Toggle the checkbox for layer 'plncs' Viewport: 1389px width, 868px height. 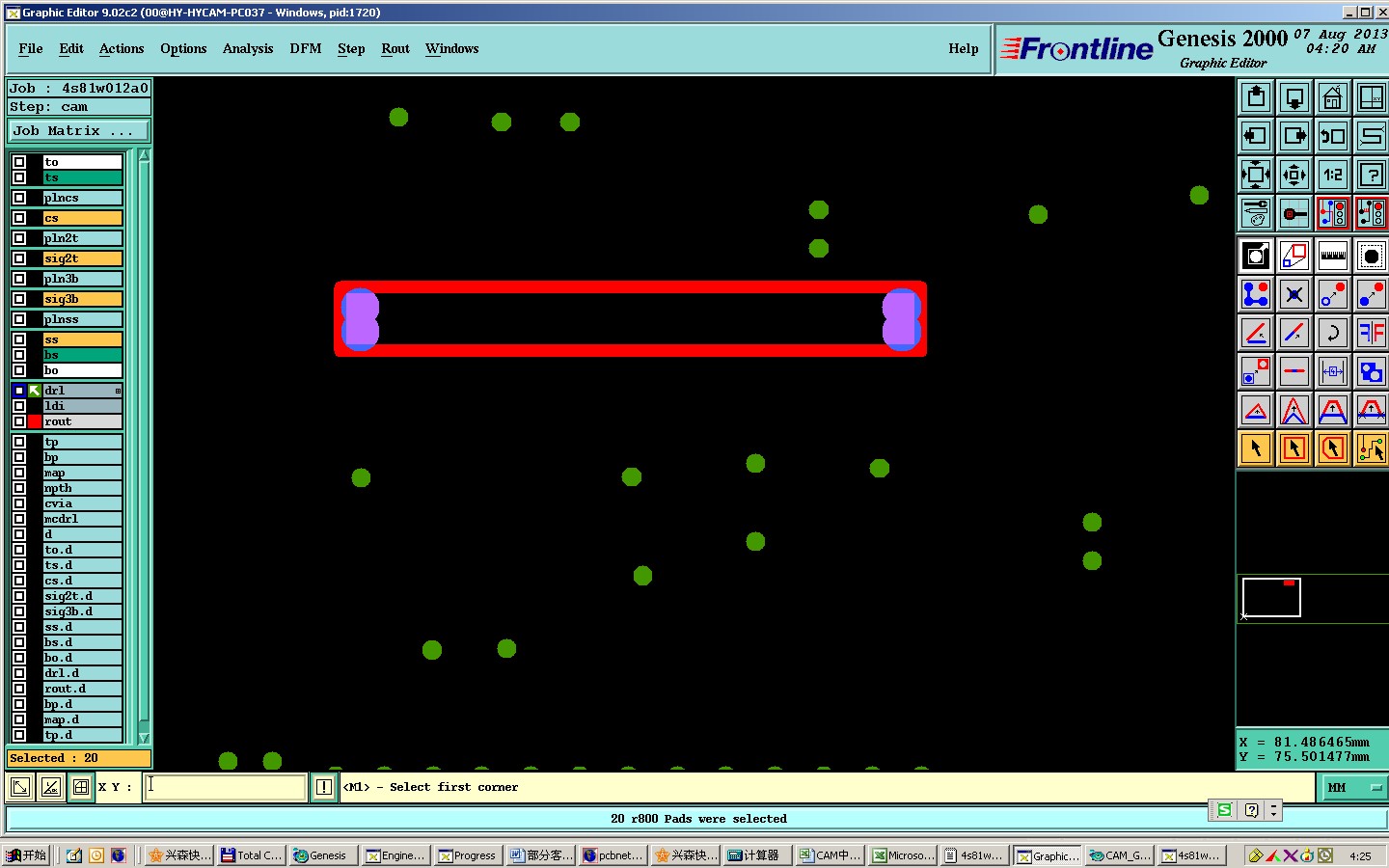[x=19, y=198]
